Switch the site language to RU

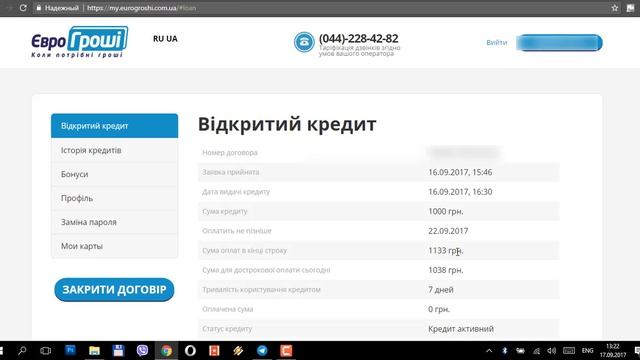coord(158,39)
